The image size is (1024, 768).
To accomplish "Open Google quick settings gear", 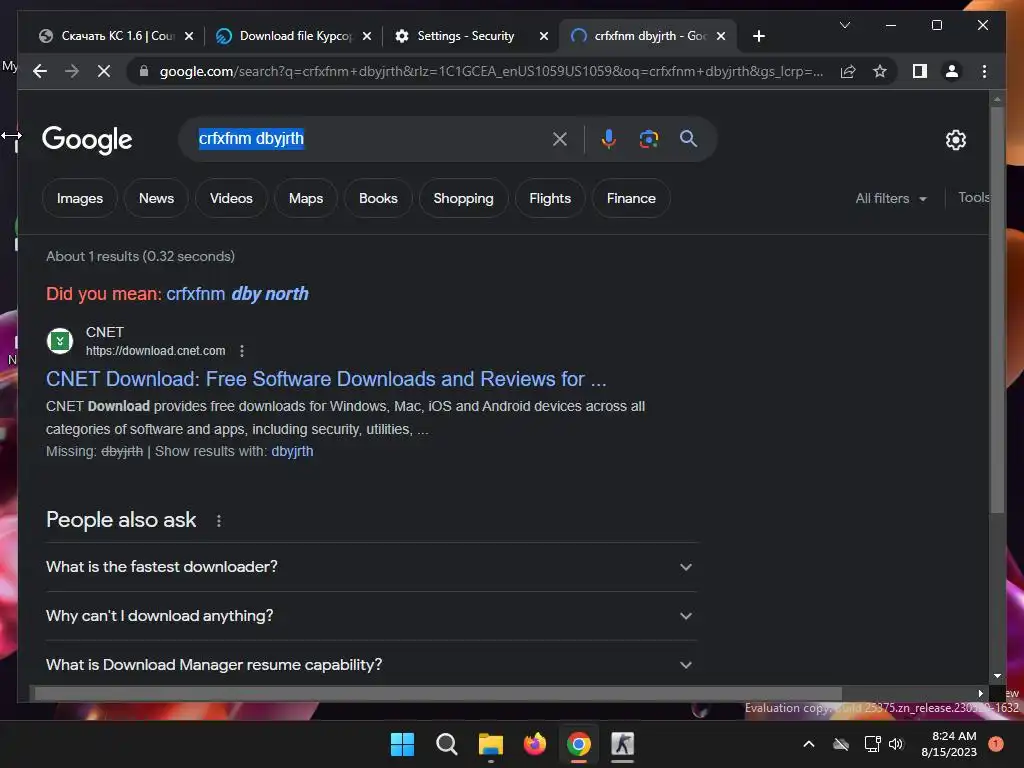I will tap(955, 140).
